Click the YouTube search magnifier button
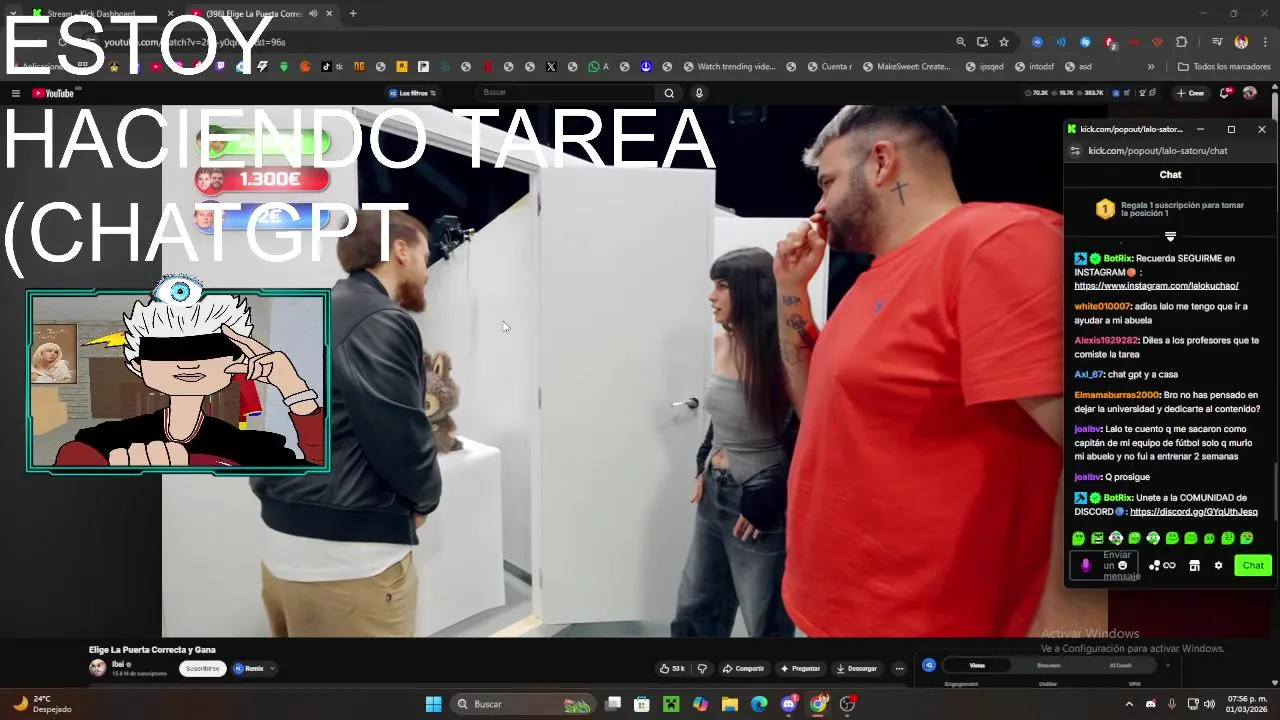1280x720 pixels. coord(669,93)
